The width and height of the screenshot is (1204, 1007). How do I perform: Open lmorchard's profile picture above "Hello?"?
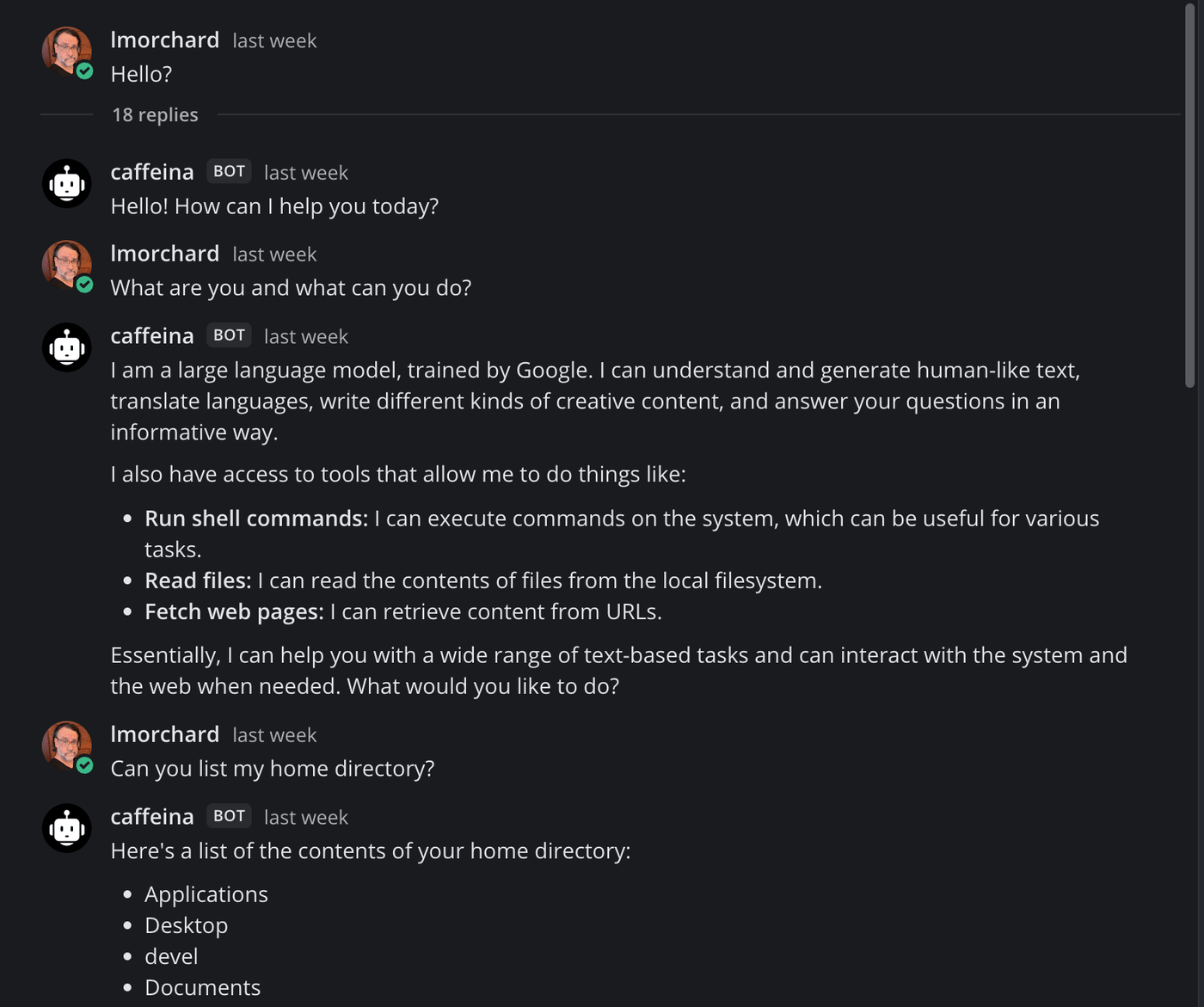66,52
